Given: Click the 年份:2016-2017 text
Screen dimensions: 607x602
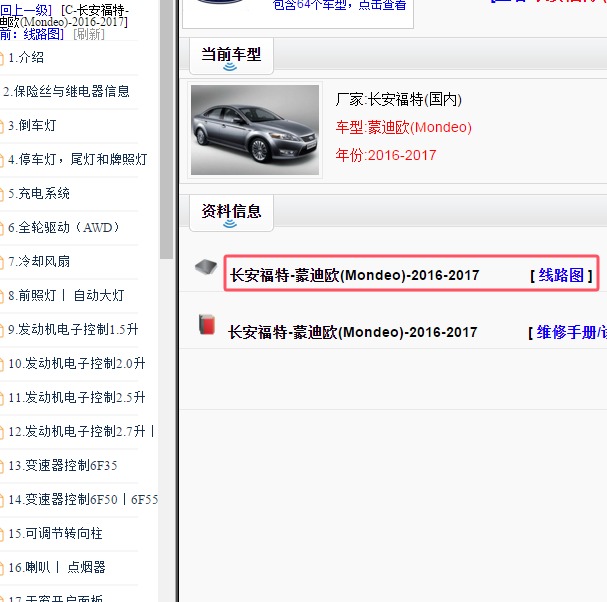Looking at the screenshot, I should 386,155.
